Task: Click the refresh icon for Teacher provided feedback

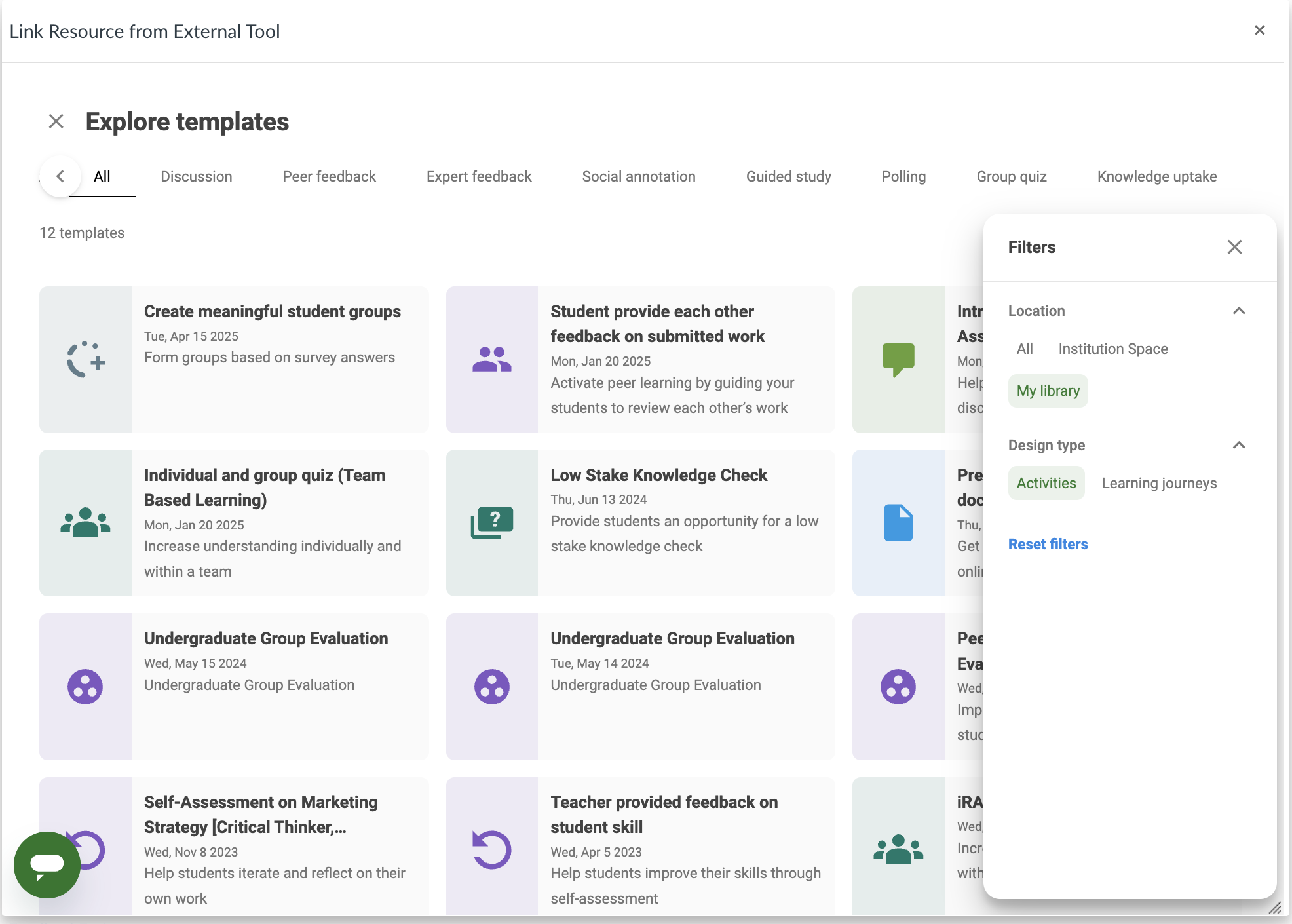Action: tap(492, 850)
